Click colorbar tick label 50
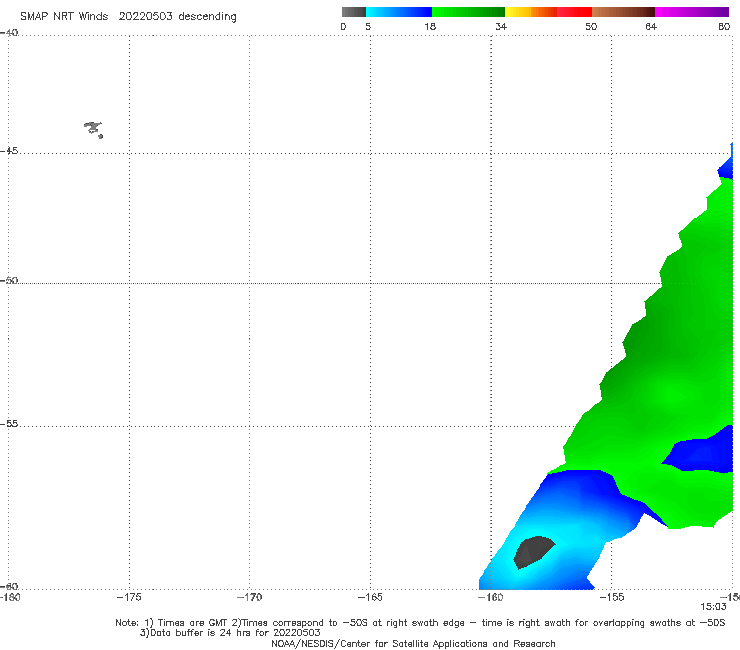 tap(591, 26)
